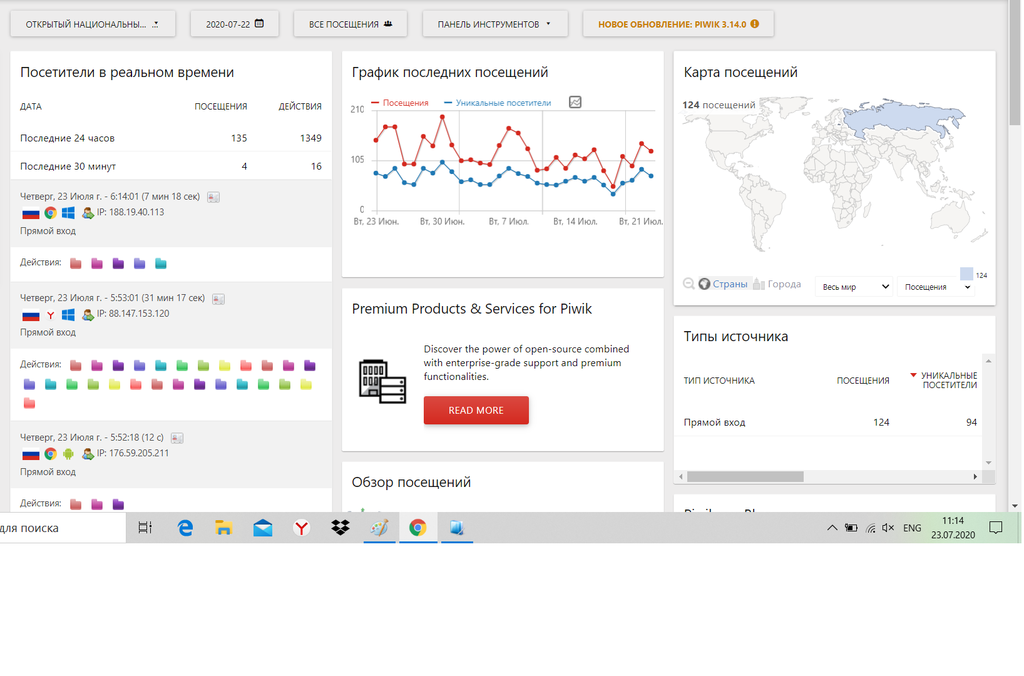Click Russia highlighted on the world map
The width and height of the screenshot is (1024, 676).
point(904,118)
